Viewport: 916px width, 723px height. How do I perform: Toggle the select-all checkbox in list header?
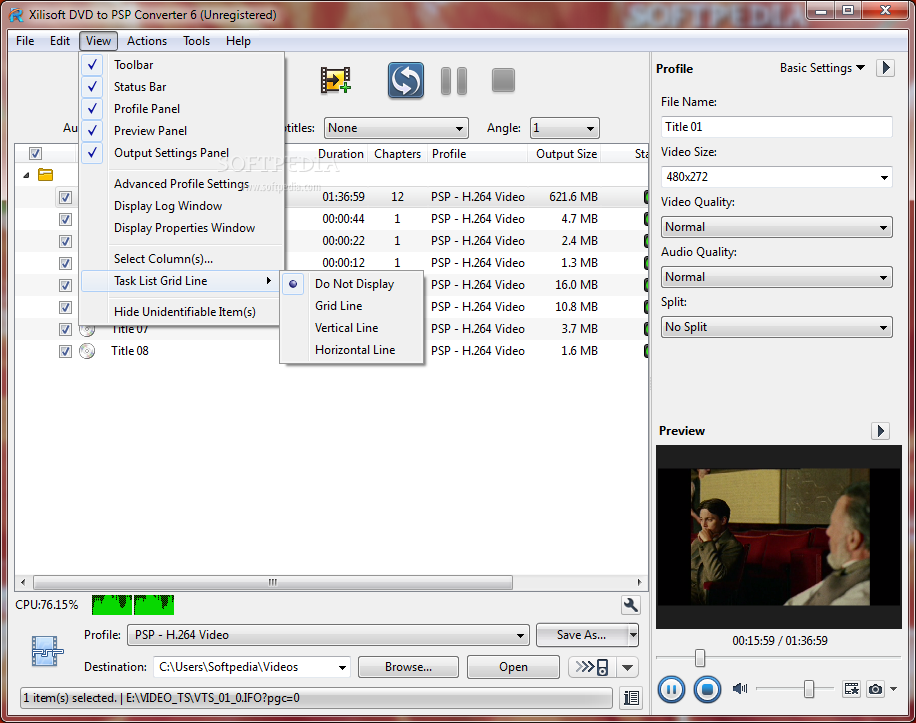pos(36,154)
